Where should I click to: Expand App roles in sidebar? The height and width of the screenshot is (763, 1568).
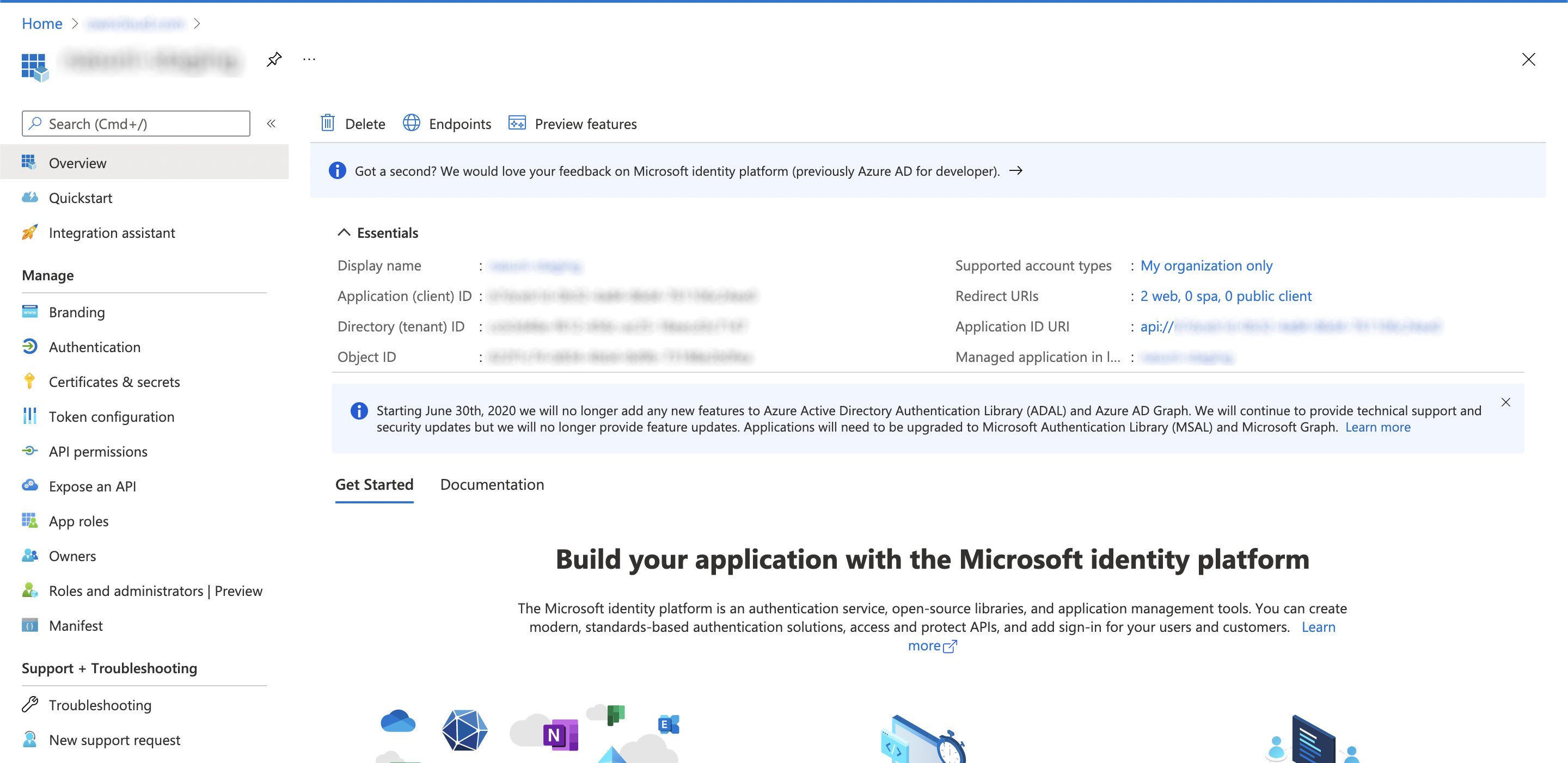[79, 520]
